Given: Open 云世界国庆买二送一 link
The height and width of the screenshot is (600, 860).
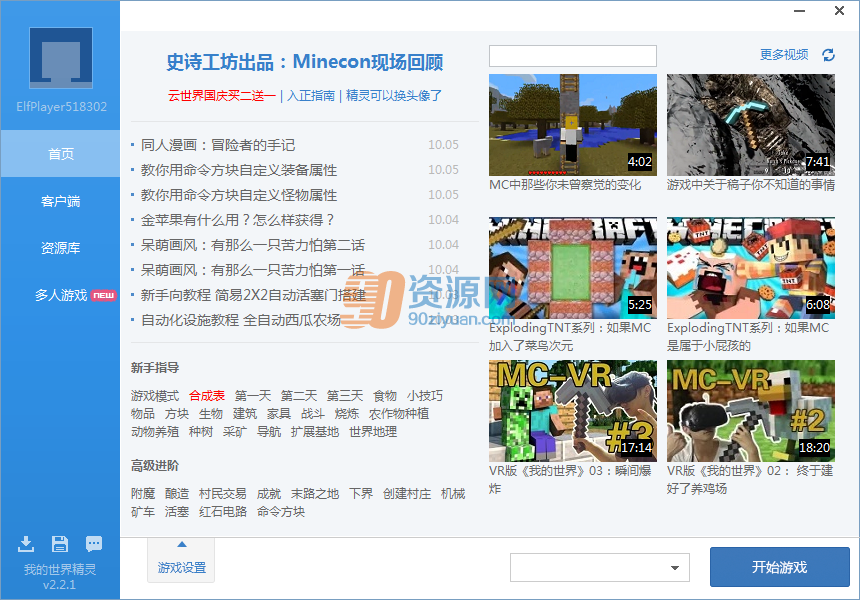Looking at the screenshot, I should [222, 95].
